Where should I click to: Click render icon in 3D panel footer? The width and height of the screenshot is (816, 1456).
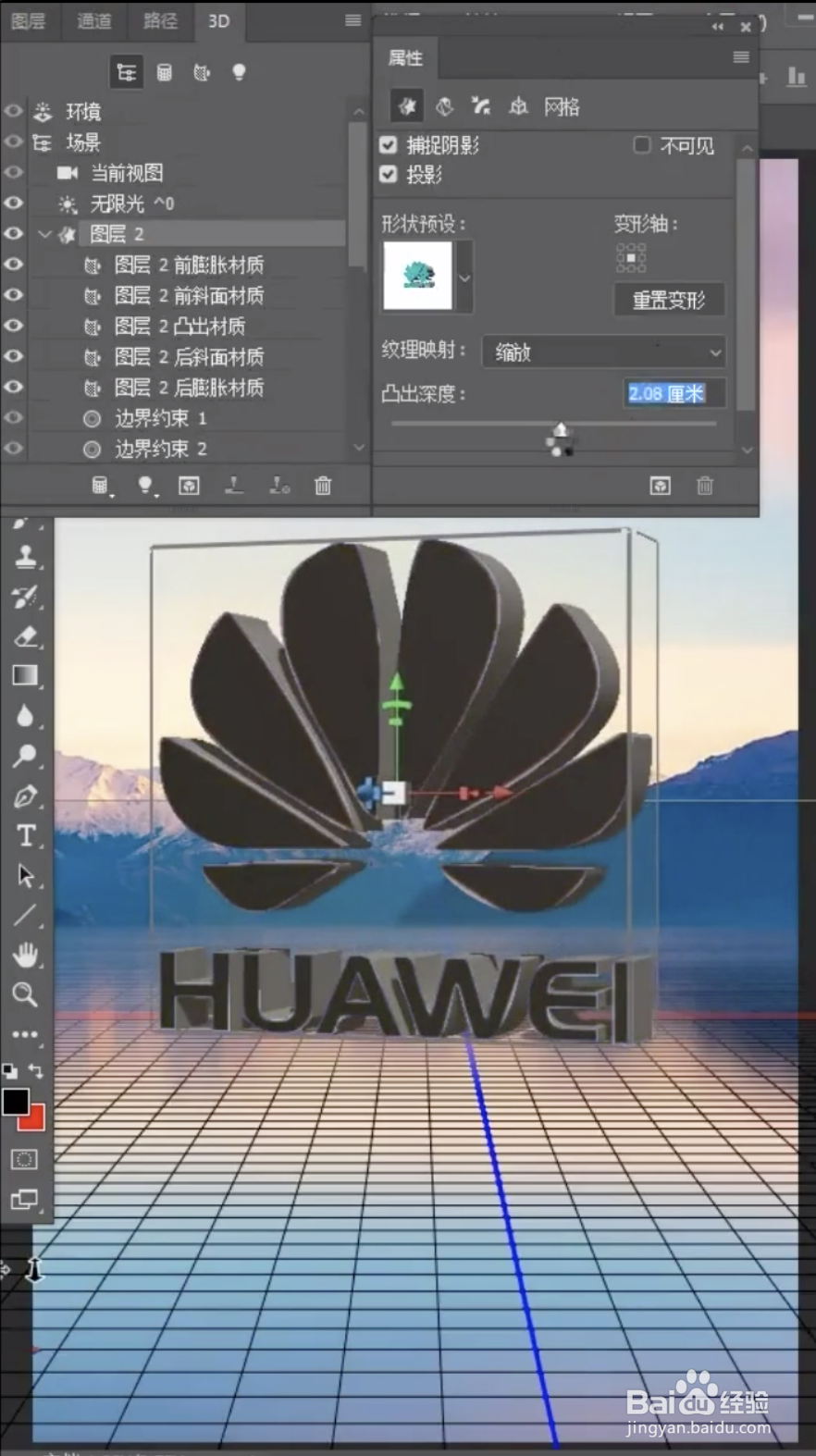coord(189,486)
